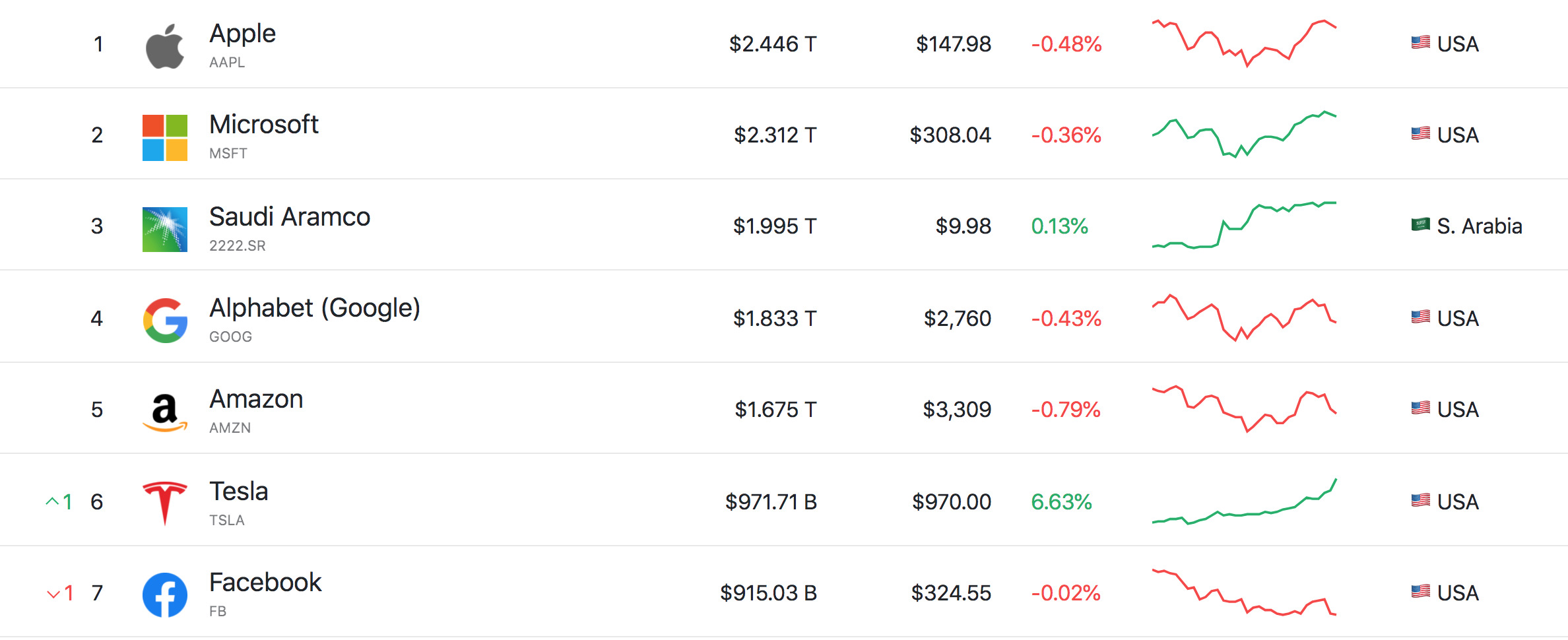Open the Saudi Aramco name link
This screenshot has height=640, width=1568.
pyautogui.click(x=290, y=216)
